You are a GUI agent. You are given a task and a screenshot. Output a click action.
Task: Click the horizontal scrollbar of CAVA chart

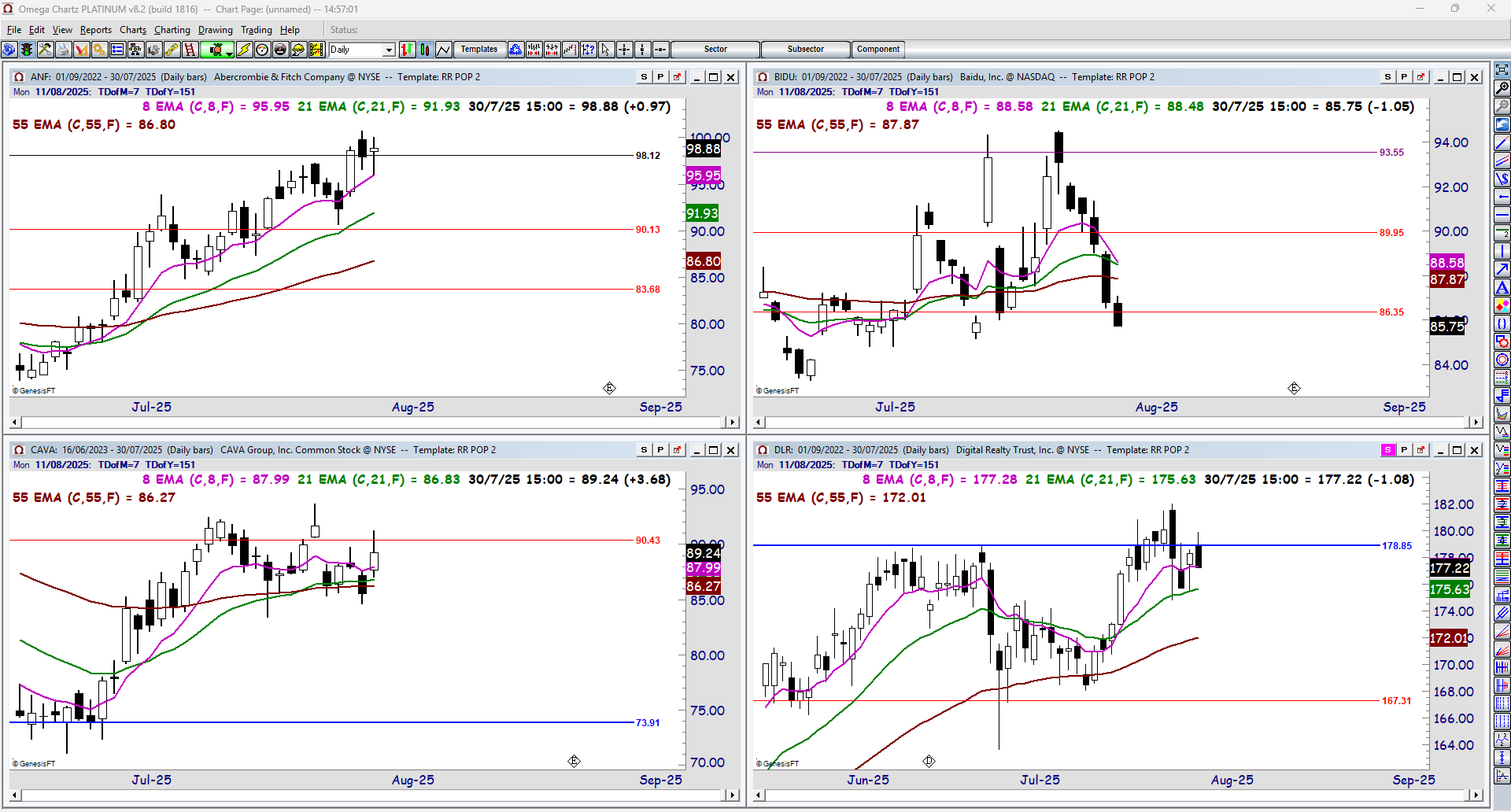pos(375,795)
